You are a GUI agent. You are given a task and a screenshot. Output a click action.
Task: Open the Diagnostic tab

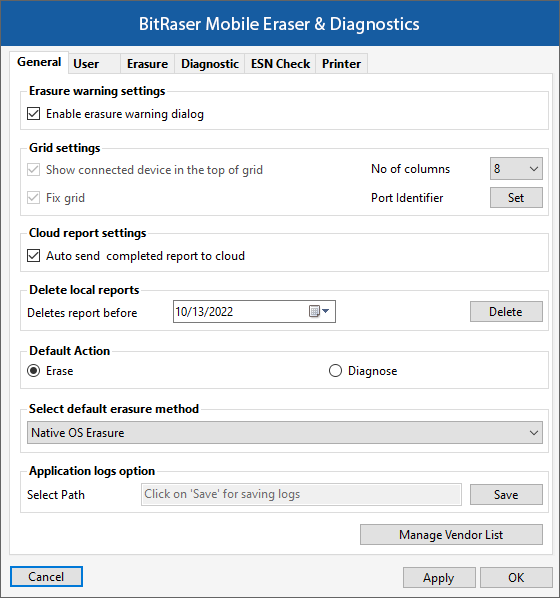coord(210,64)
